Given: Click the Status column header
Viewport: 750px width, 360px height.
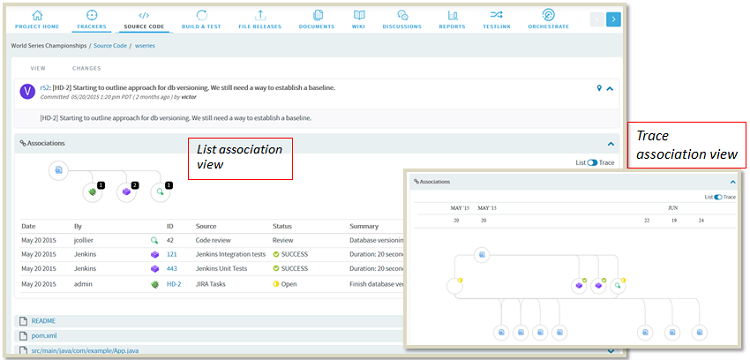Looking at the screenshot, I should click(282, 226).
